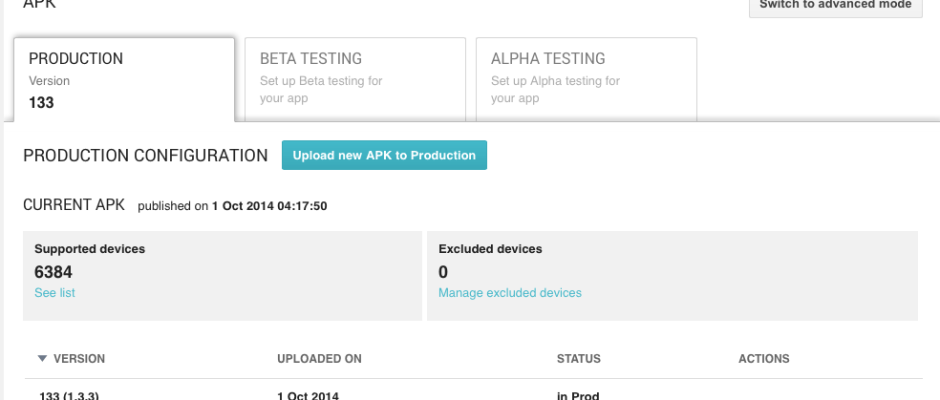Click the excluded devices count 0
The width and height of the screenshot is (940, 400).
click(x=443, y=272)
